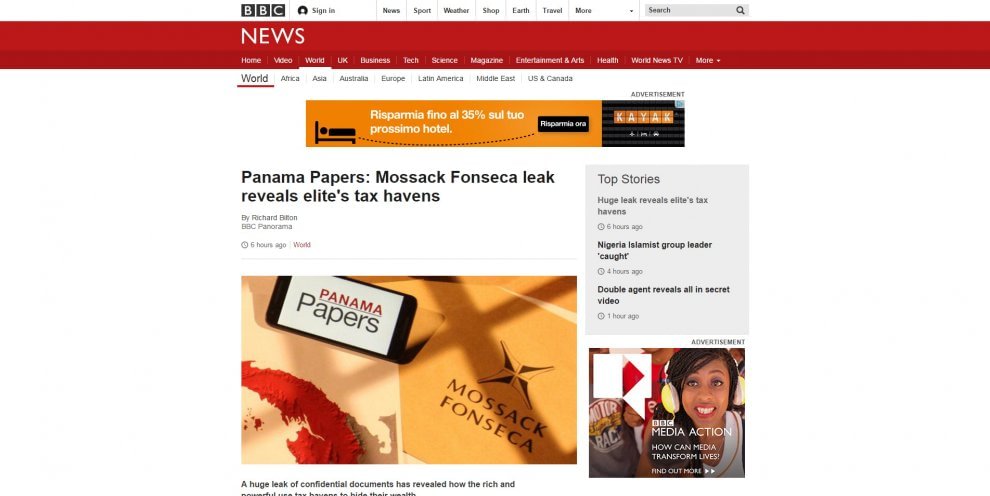Click the BBC NEWS logo in the red banner

[273, 36]
